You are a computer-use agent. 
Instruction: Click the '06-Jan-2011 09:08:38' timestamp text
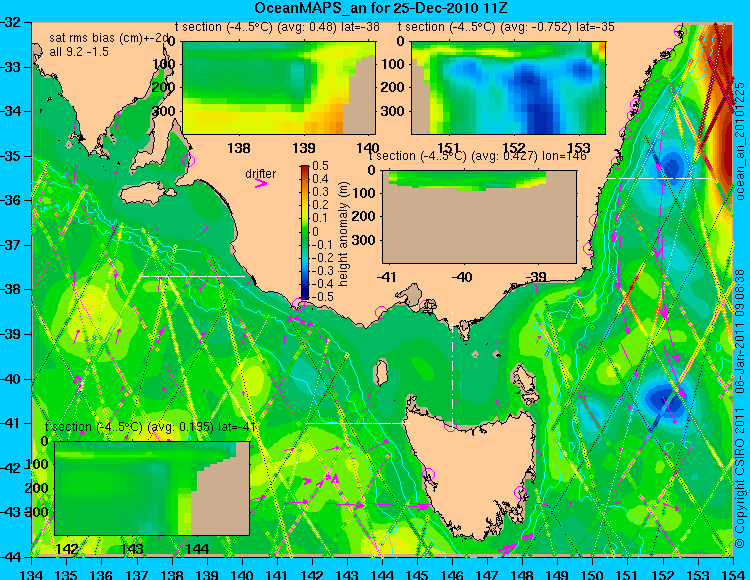click(x=740, y=330)
